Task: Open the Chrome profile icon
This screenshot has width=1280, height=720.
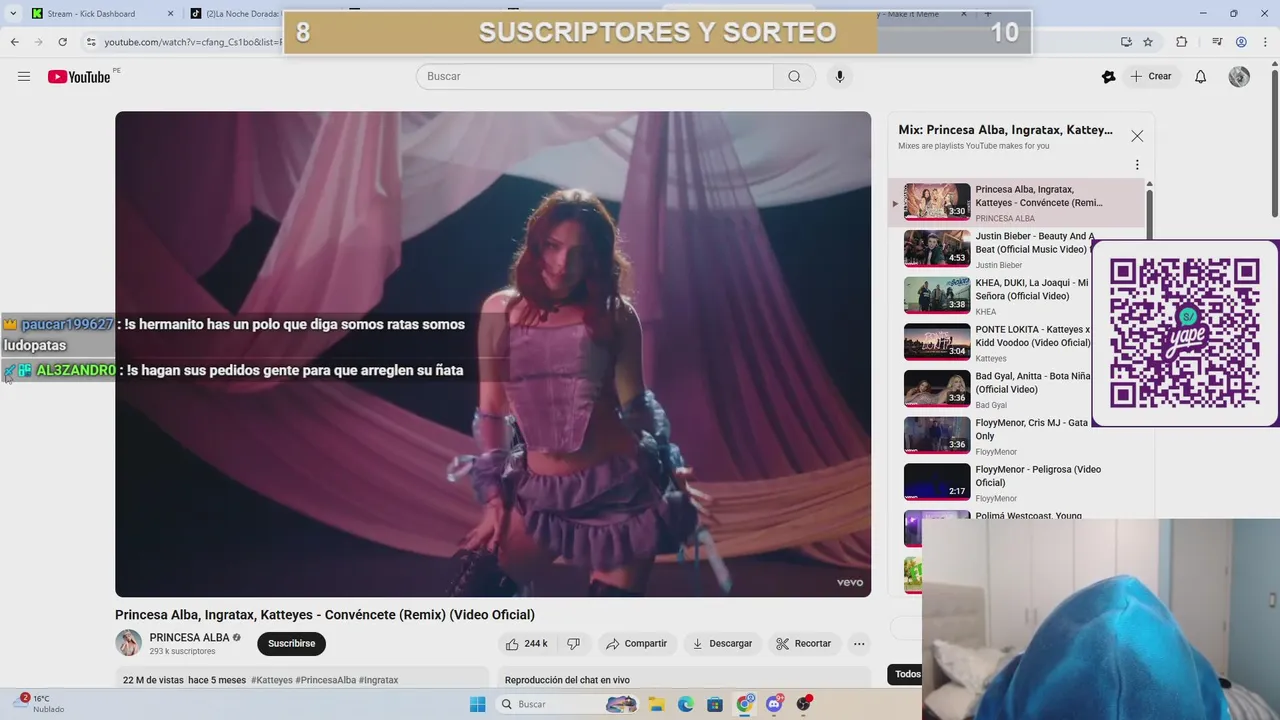Action: coord(1241,42)
